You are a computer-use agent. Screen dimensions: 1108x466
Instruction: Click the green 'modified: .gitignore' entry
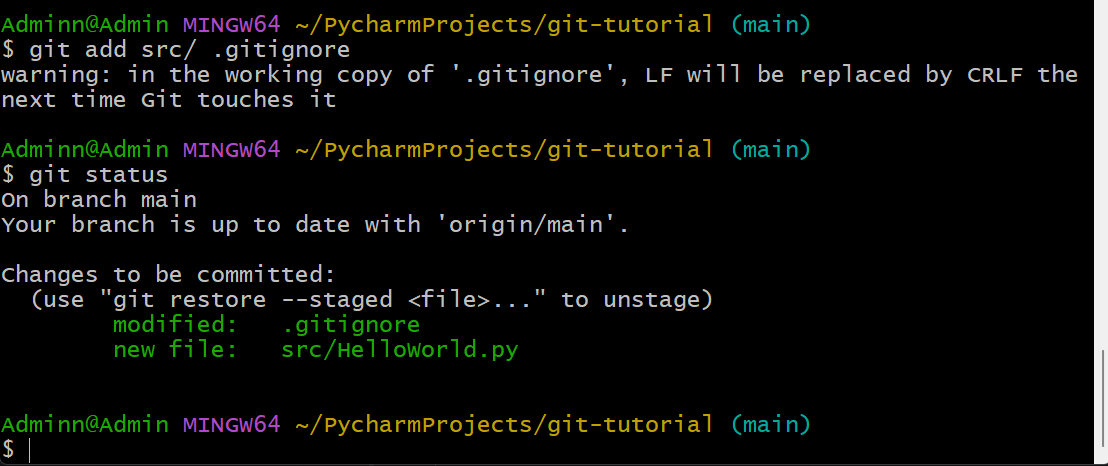(x=265, y=325)
